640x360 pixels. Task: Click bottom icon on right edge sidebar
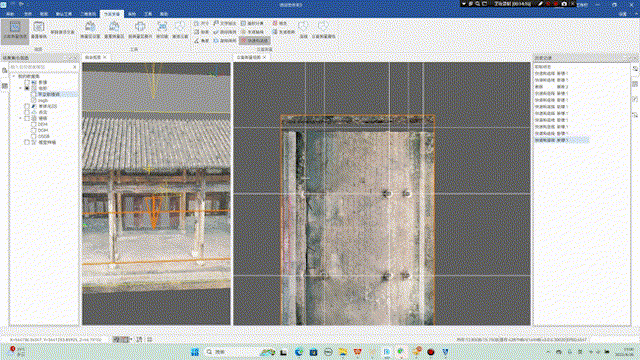(636, 115)
